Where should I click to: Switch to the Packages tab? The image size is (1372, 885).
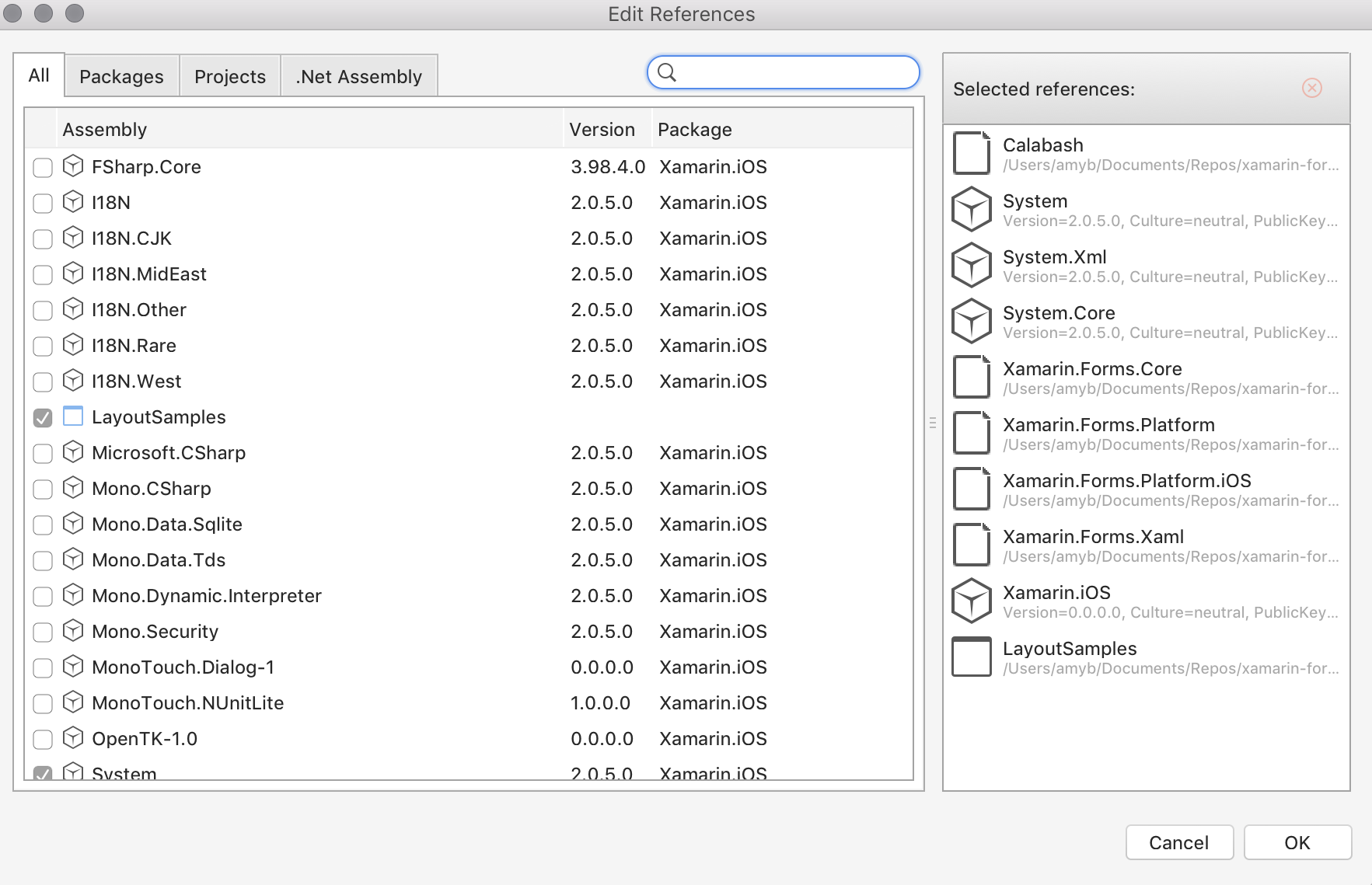coord(120,75)
